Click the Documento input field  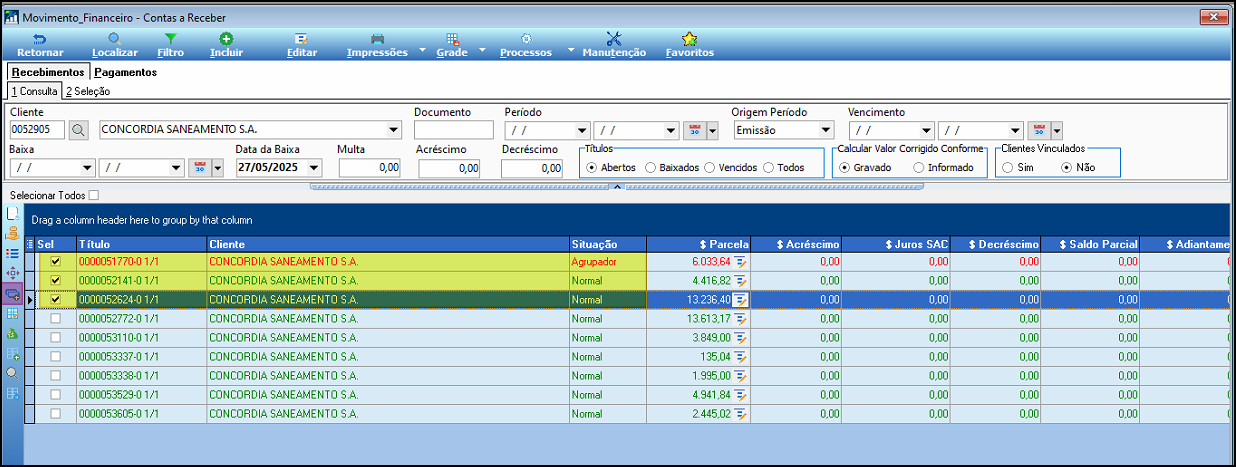(x=454, y=130)
